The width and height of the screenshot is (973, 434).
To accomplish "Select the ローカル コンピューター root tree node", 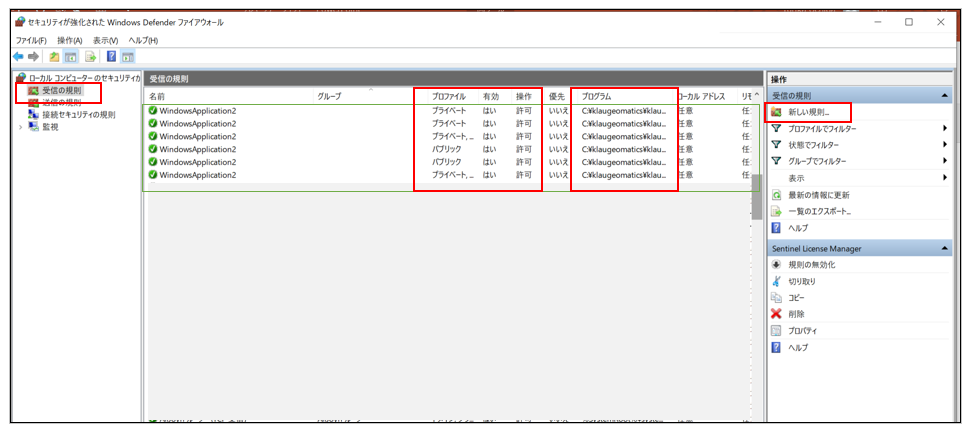I will pyautogui.click(x=78, y=78).
